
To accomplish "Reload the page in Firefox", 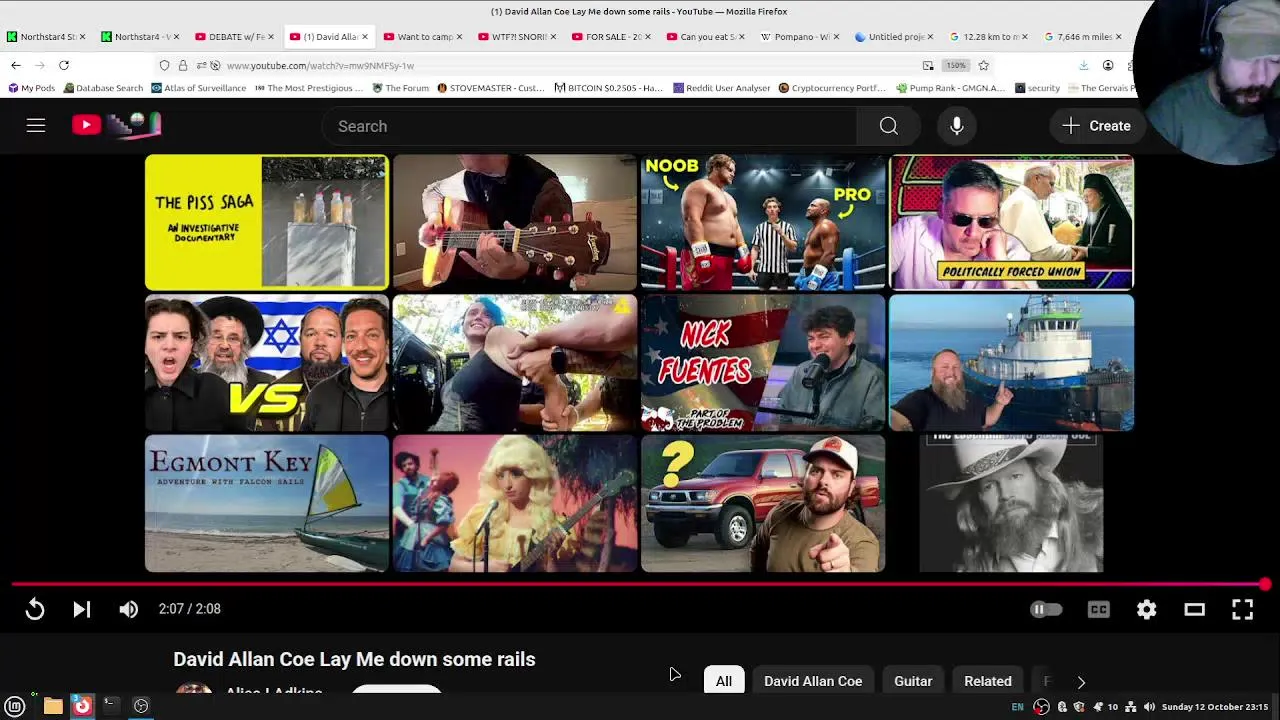I will pyautogui.click(x=64, y=65).
